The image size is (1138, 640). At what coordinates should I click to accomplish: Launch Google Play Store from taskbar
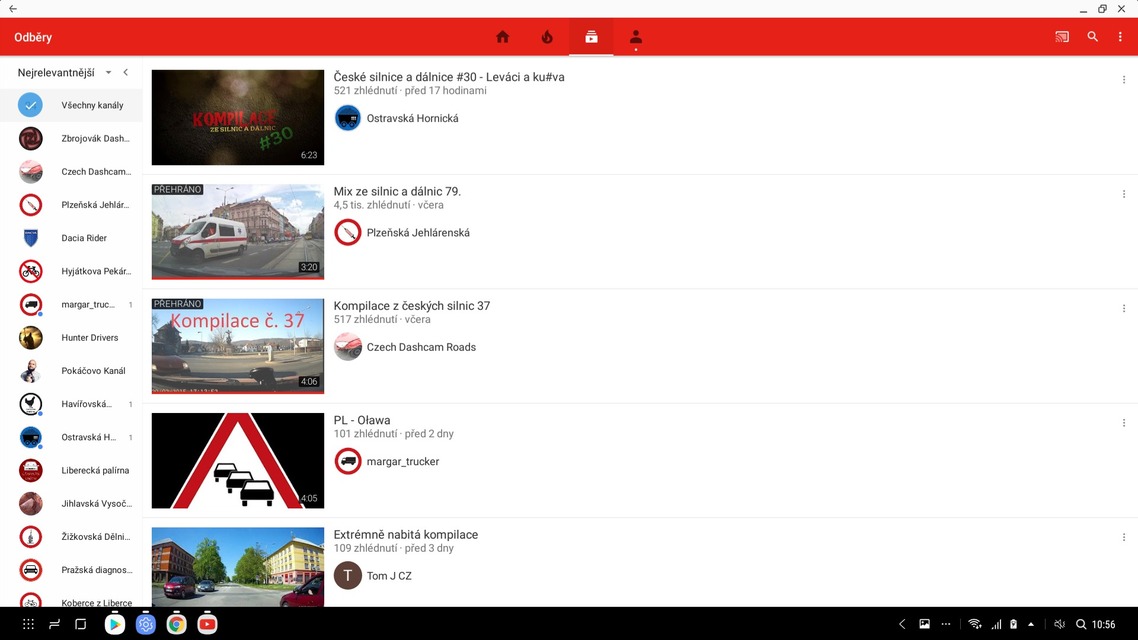pyautogui.click(x=115, y=624)
